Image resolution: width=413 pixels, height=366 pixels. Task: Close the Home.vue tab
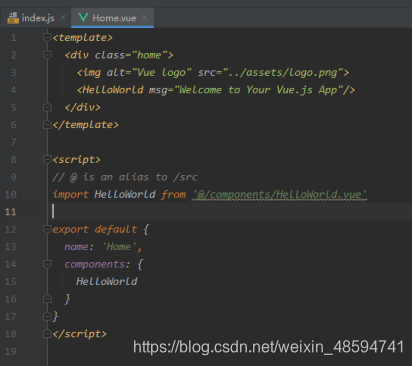point(145,17)
